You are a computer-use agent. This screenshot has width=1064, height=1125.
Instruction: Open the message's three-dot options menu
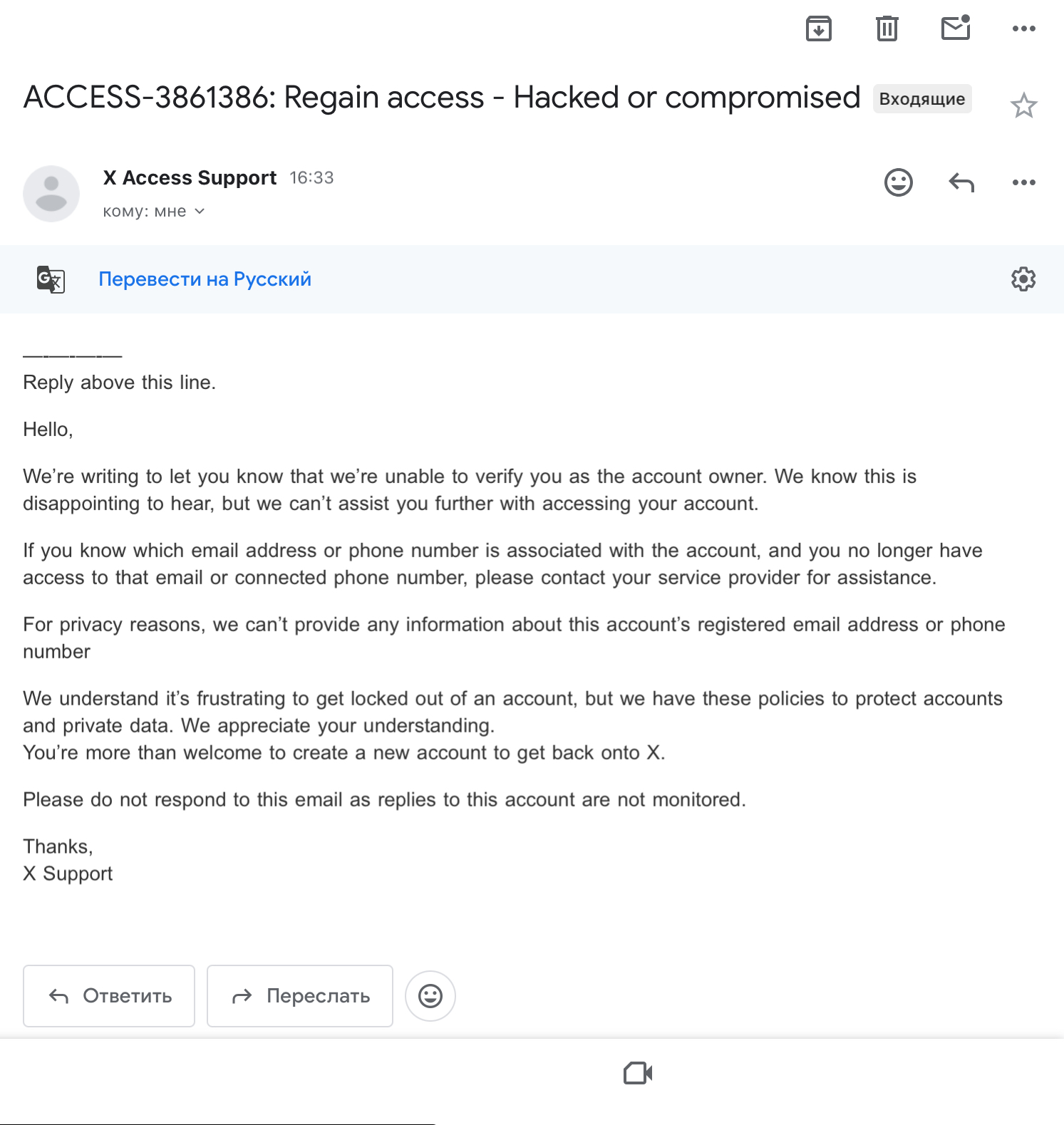point(1023,182)
